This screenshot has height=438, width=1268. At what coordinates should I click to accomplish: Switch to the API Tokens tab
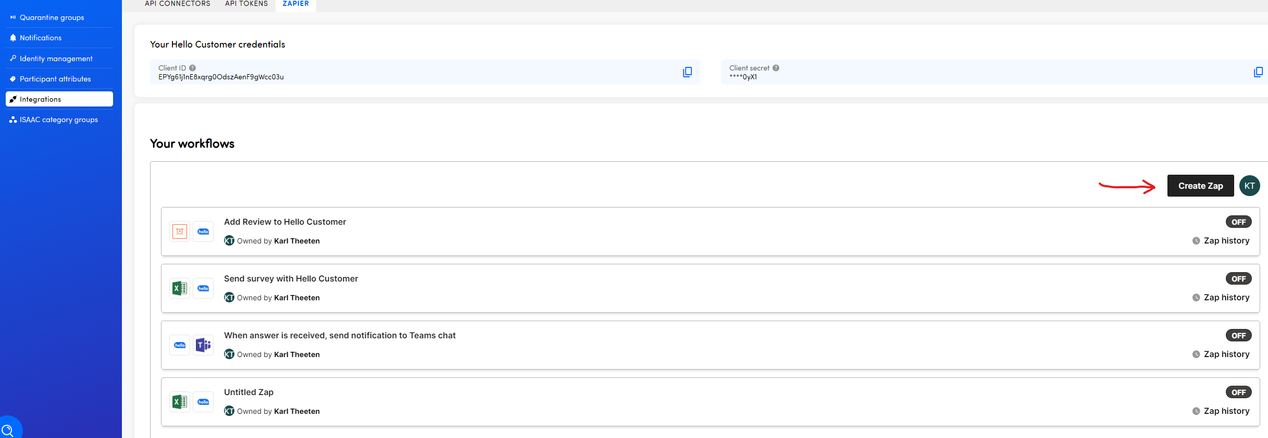click(246, 4)
